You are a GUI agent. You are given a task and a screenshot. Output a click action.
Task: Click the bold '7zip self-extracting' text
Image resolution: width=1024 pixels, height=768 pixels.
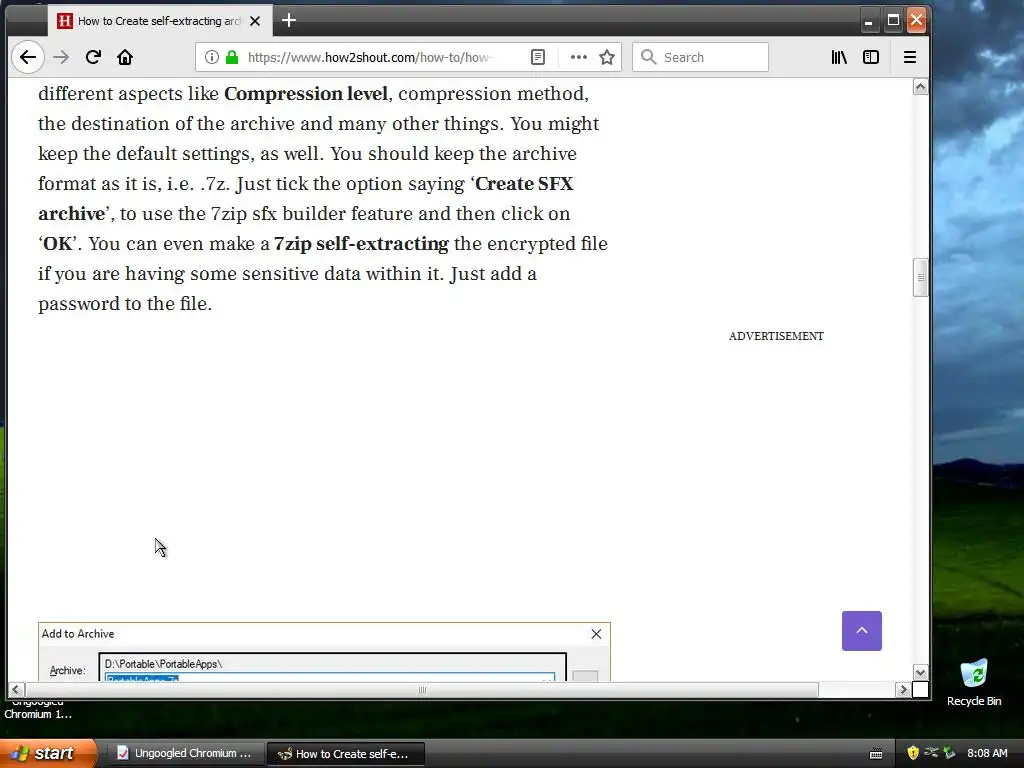(361, 244)
